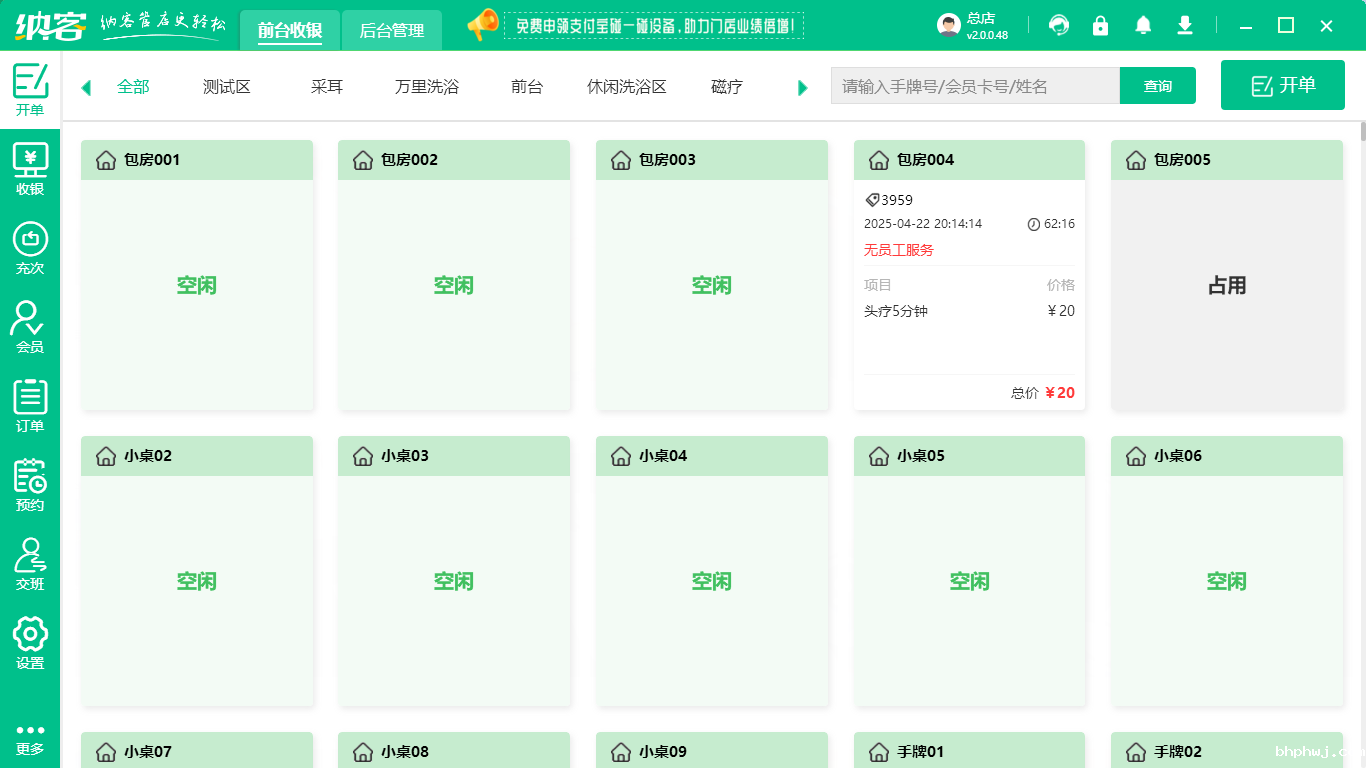Open the 收银 cashier sidebar icon

tap(30, 169)
